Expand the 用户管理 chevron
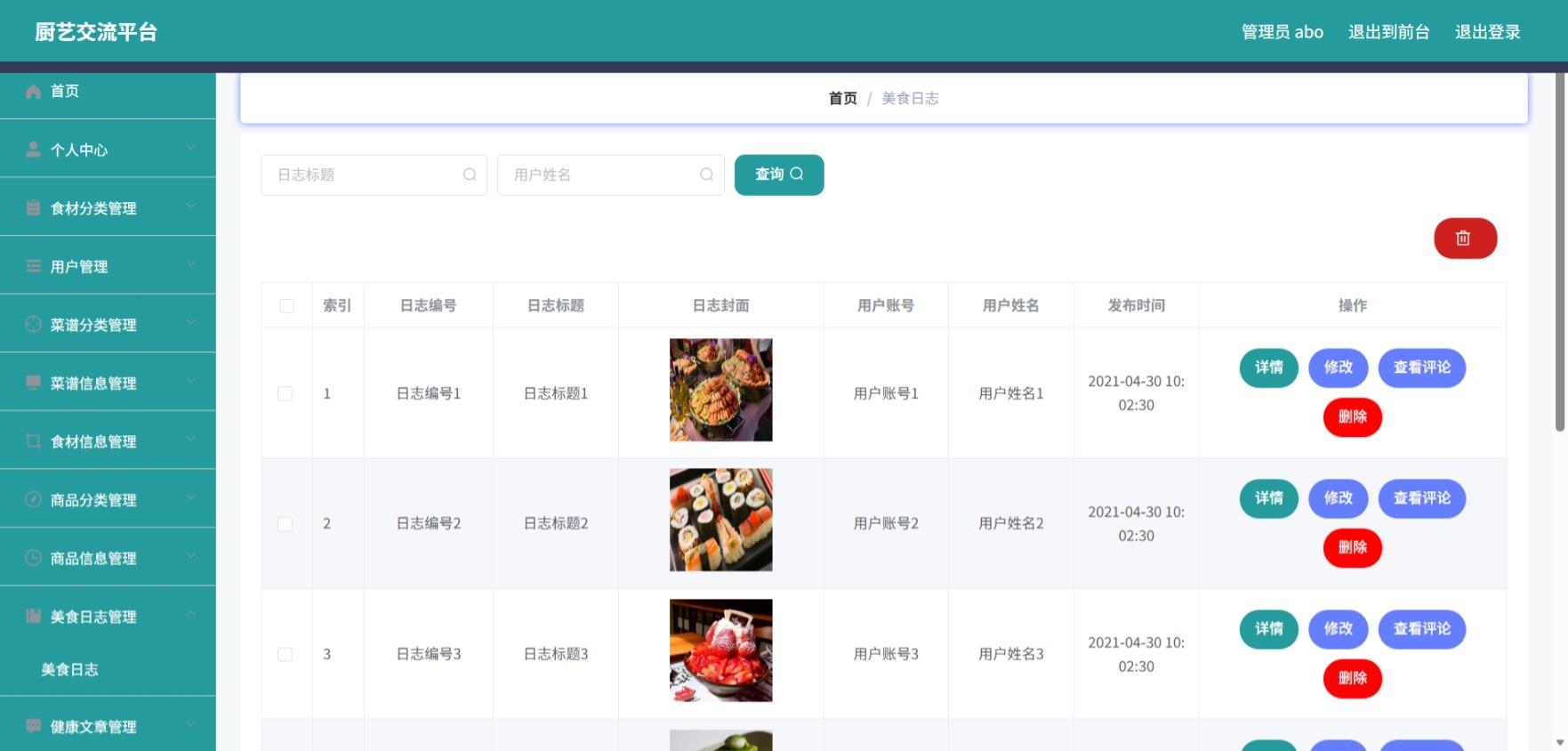 pyautogui.click(x=191, y=264)
